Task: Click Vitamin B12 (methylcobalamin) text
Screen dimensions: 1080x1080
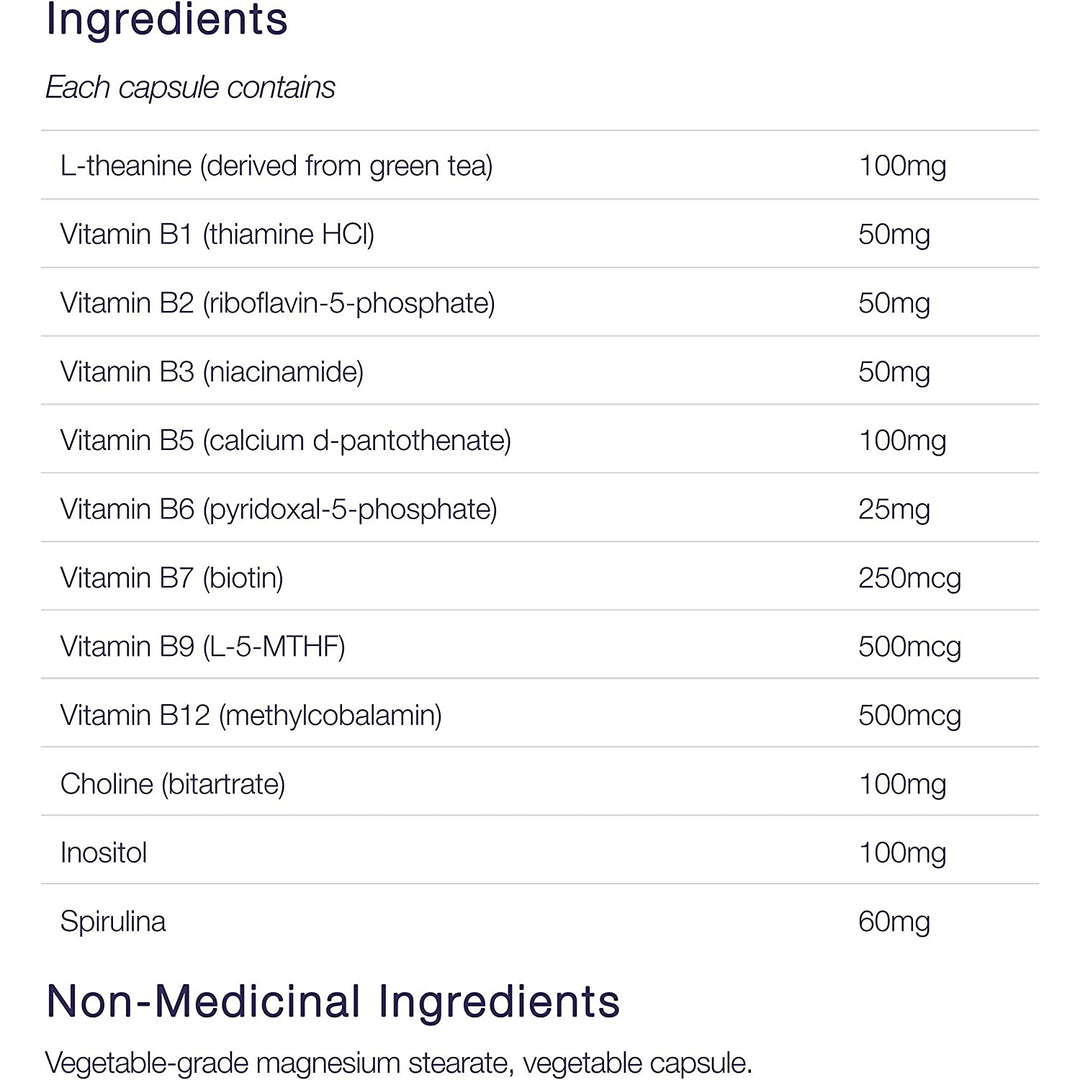Action: pyautogui.click(x=251, y=715)
